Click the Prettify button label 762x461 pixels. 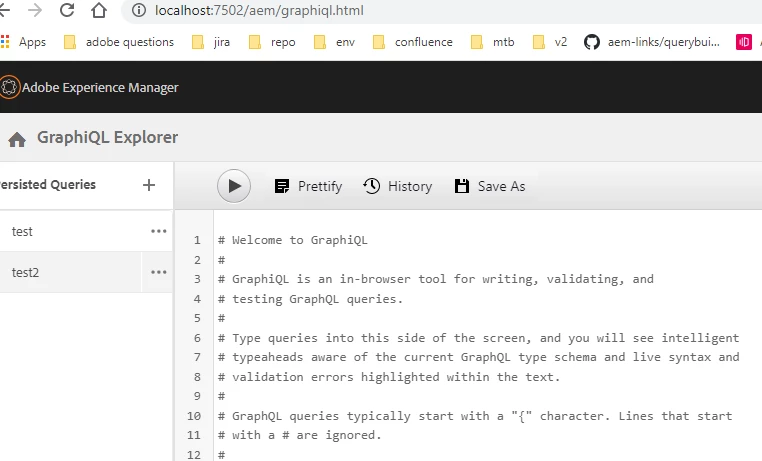pos(320,186)
